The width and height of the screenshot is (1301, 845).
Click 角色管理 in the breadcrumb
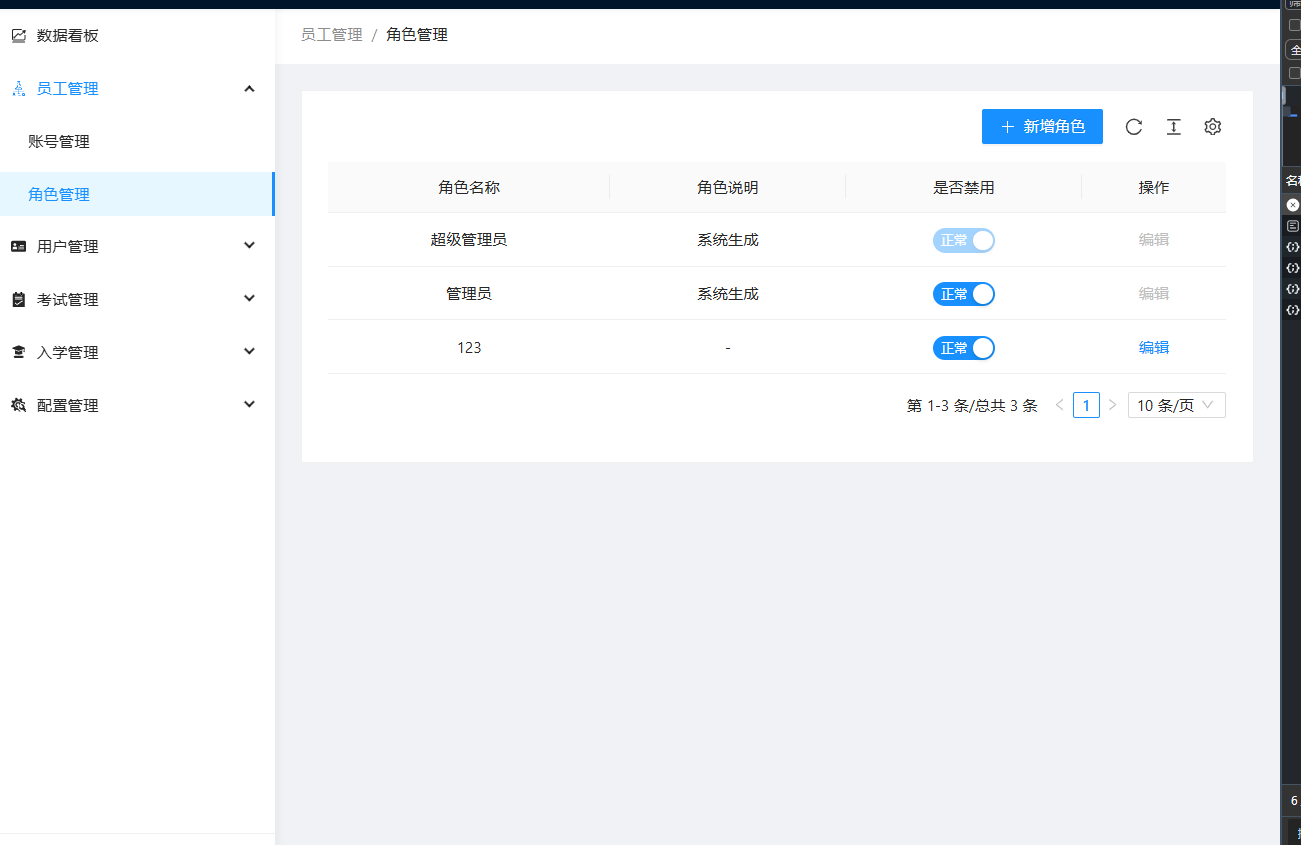(x=417, y=35)
